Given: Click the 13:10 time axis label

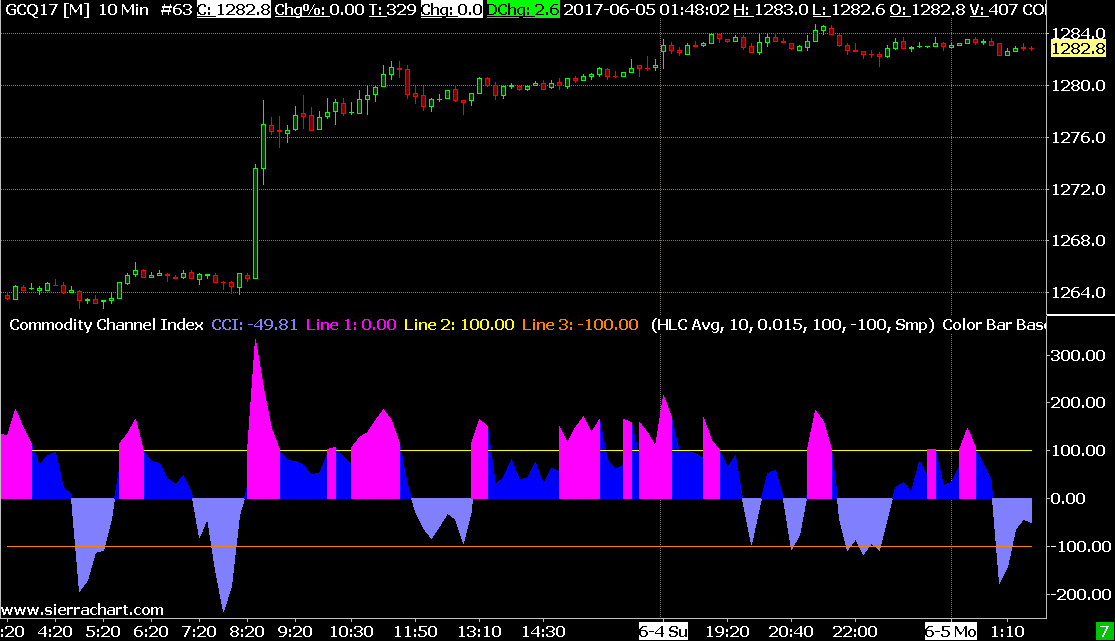Looking at the screenshot, I should [x=479, y=632].
